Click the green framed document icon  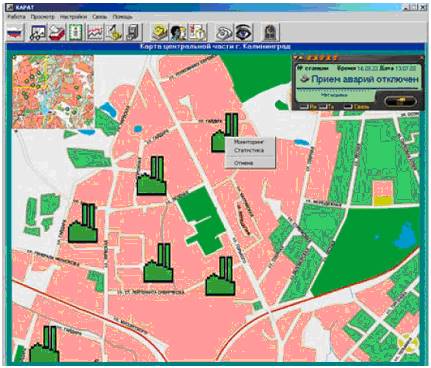coord(76,32)
